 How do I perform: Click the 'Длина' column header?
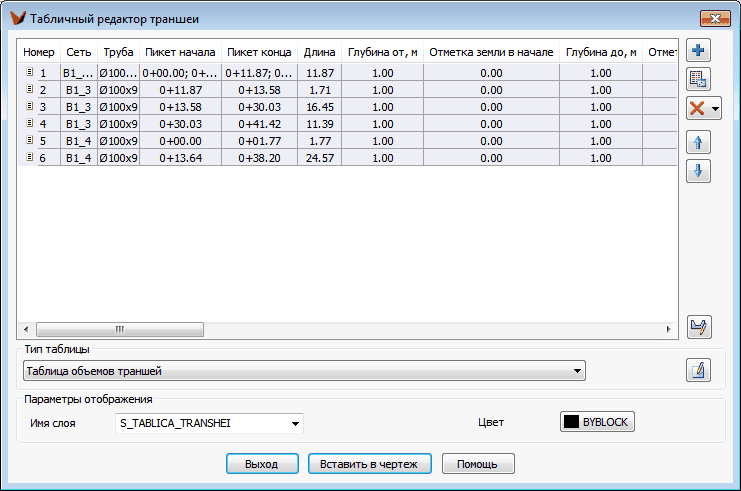pyautogui.click(x=319, y=51)
